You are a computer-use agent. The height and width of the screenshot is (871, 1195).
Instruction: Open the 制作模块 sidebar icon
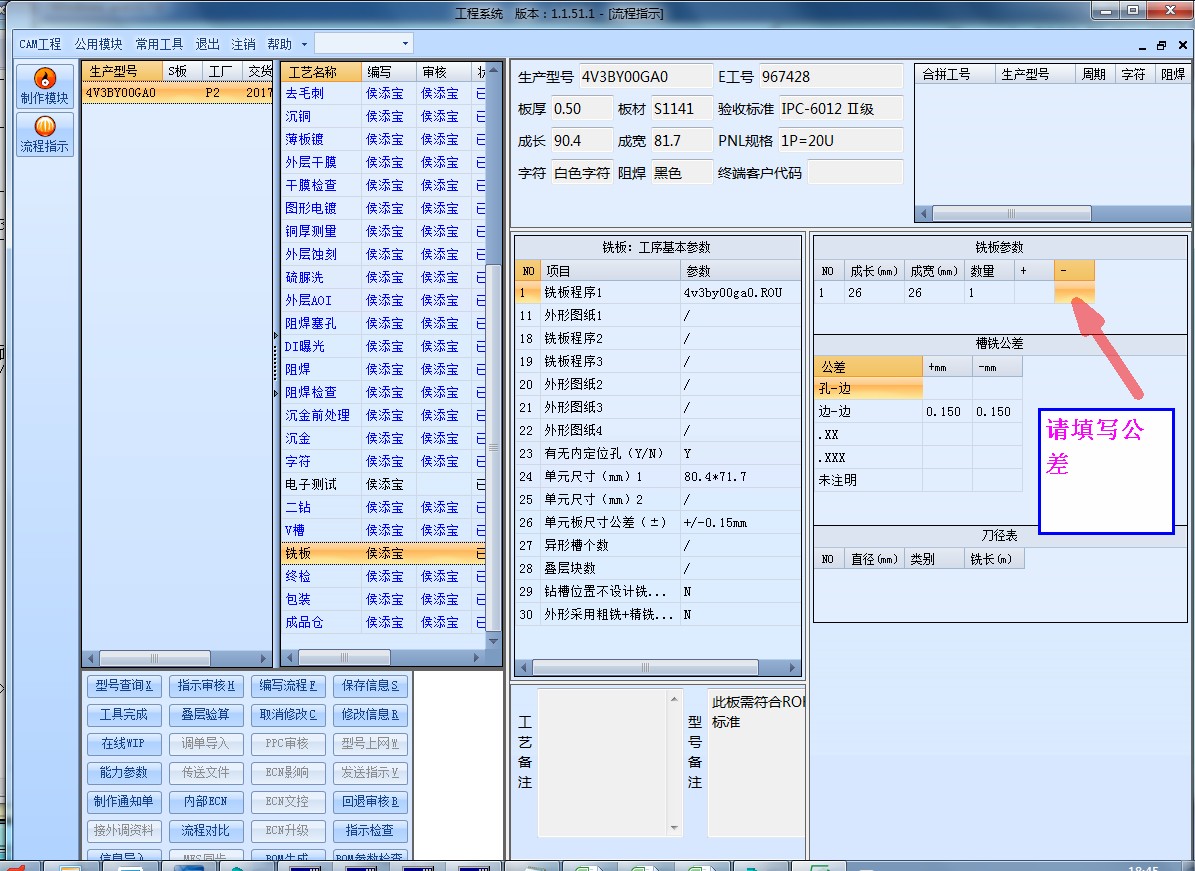(45, 85)
